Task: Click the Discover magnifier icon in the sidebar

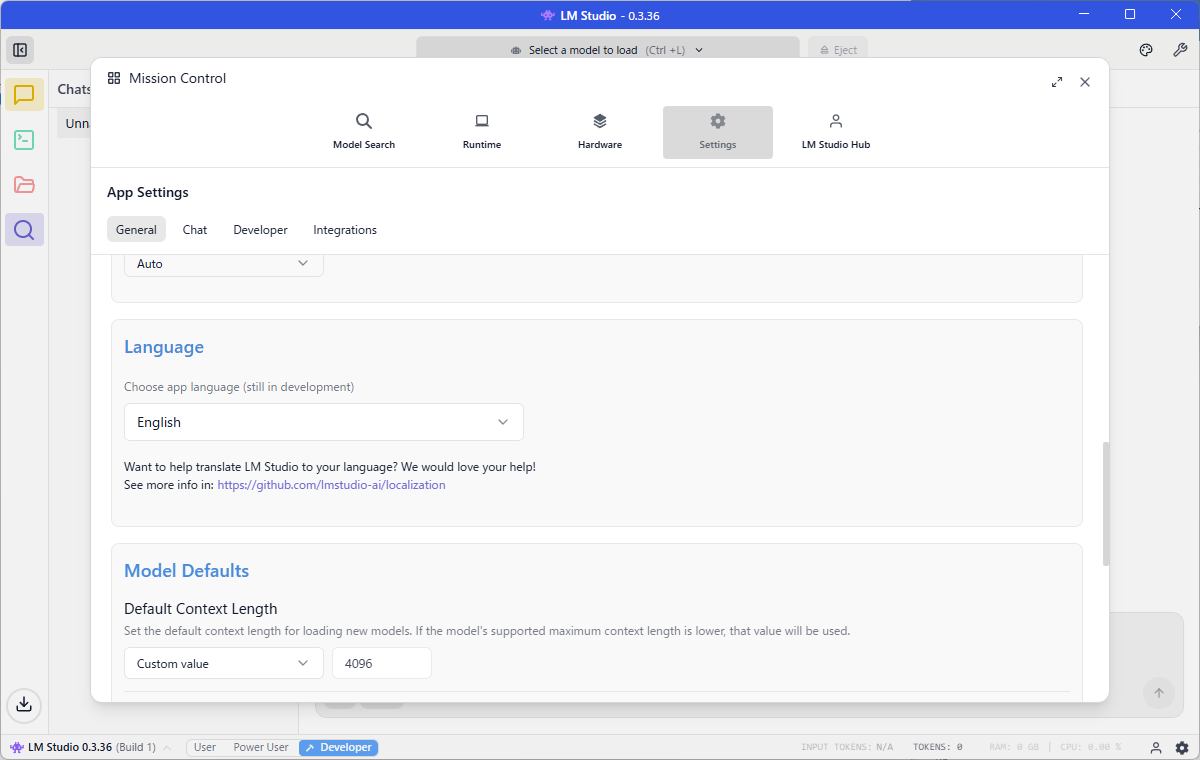Action: pyautogui.click(x=24, y=230)
